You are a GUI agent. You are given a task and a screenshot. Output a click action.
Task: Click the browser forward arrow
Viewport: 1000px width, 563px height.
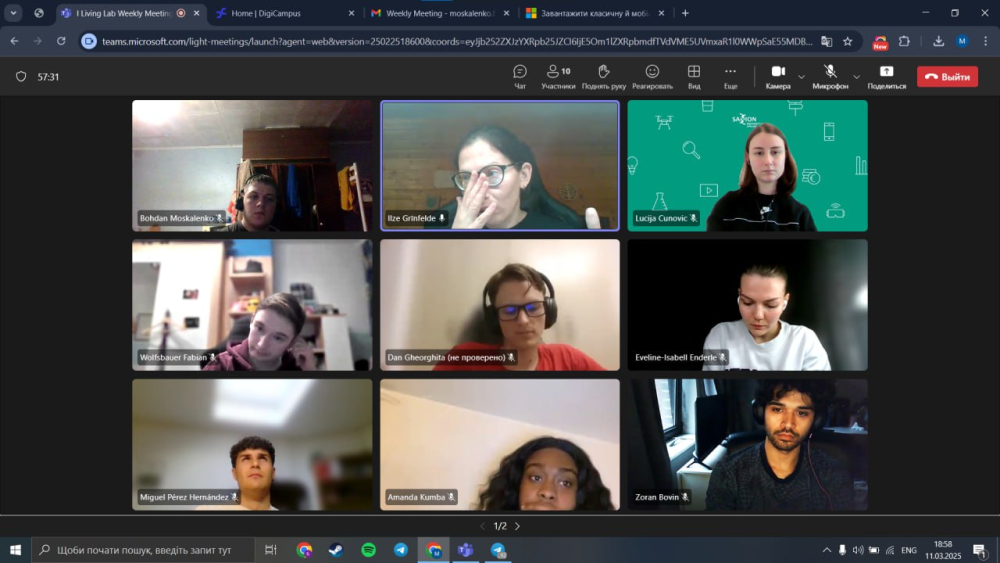(38, 41)
